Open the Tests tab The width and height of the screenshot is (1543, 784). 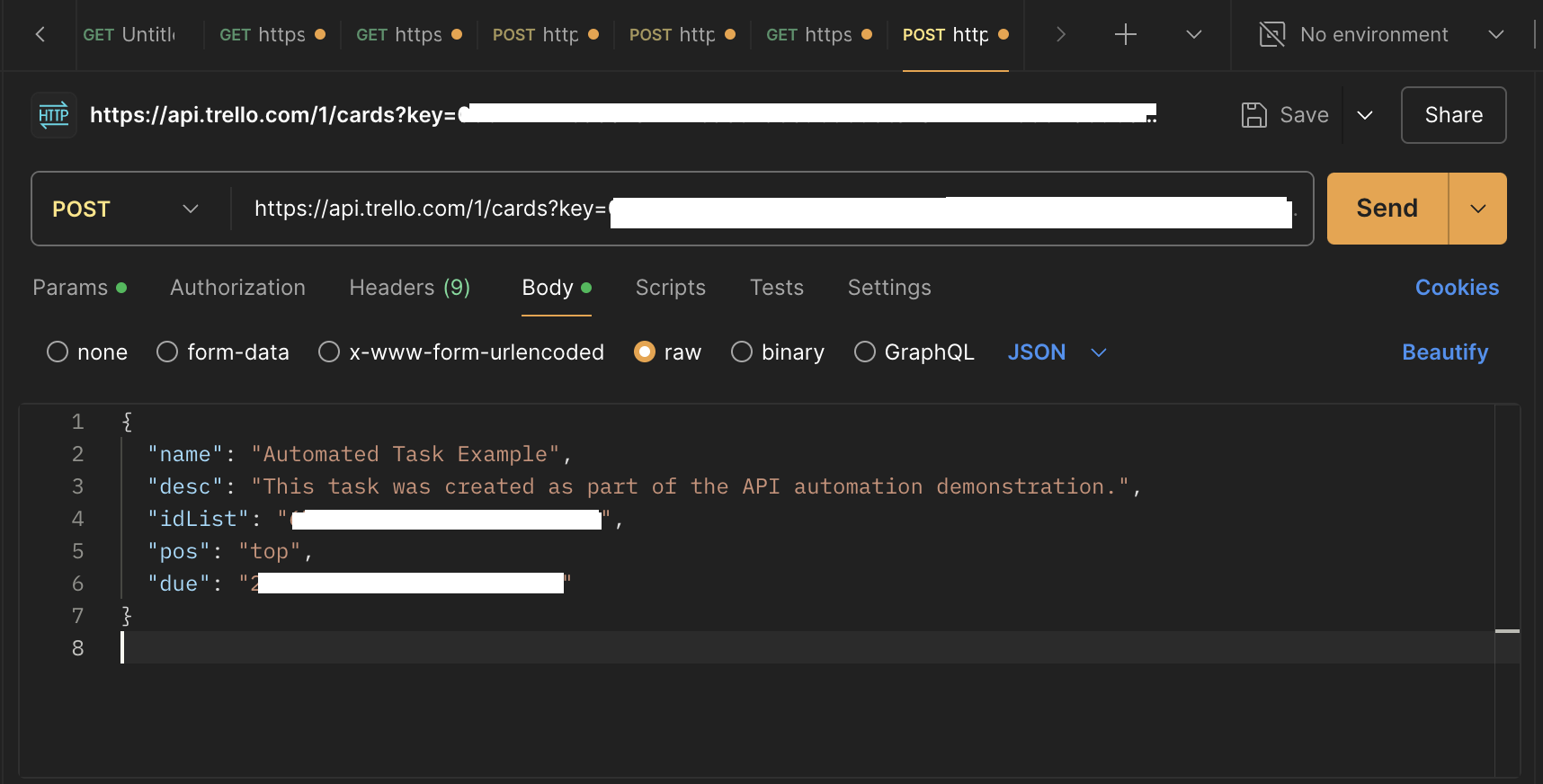coord(777,288)
